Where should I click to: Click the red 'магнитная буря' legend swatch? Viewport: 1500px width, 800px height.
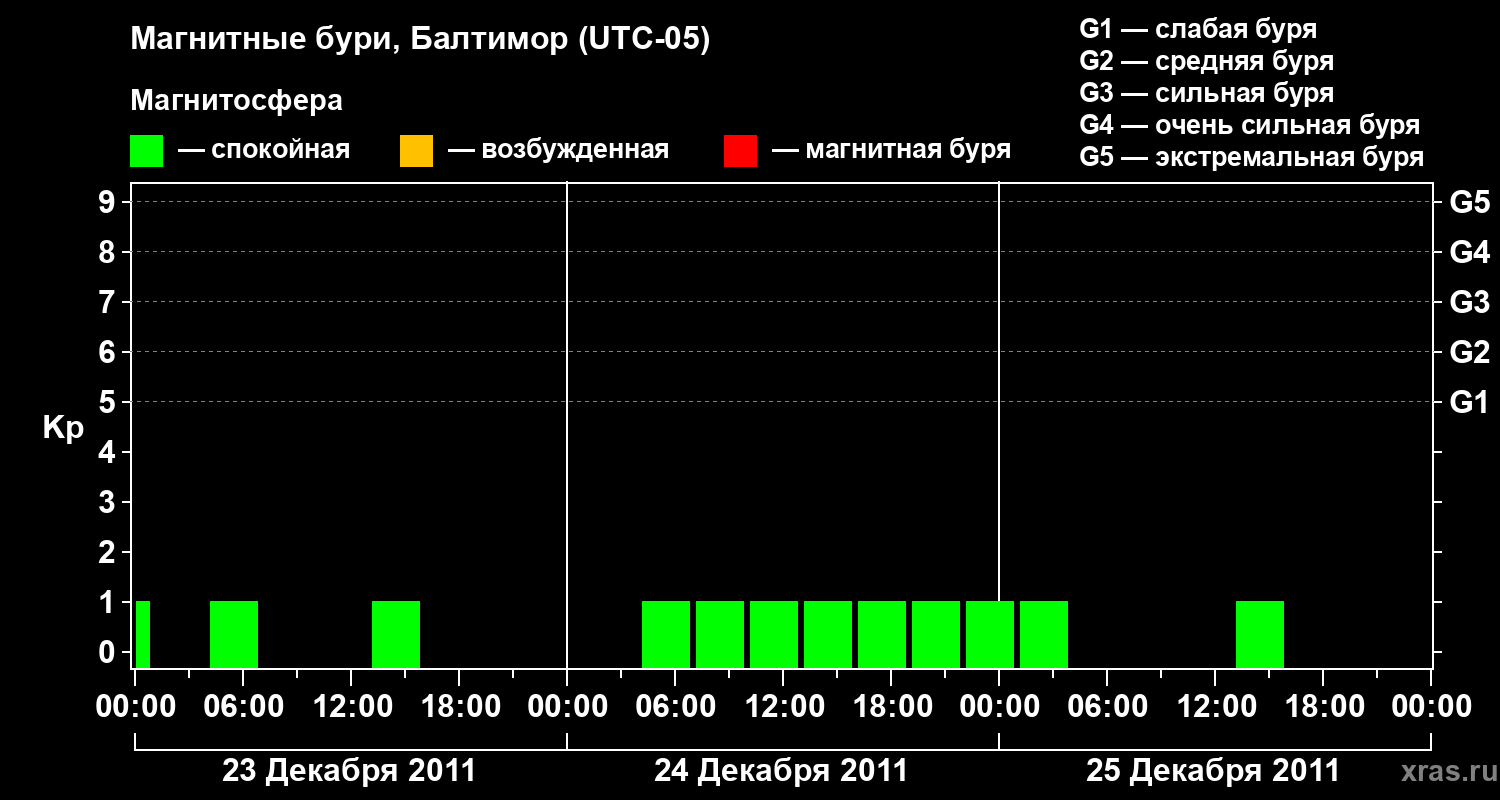(740, 151)
